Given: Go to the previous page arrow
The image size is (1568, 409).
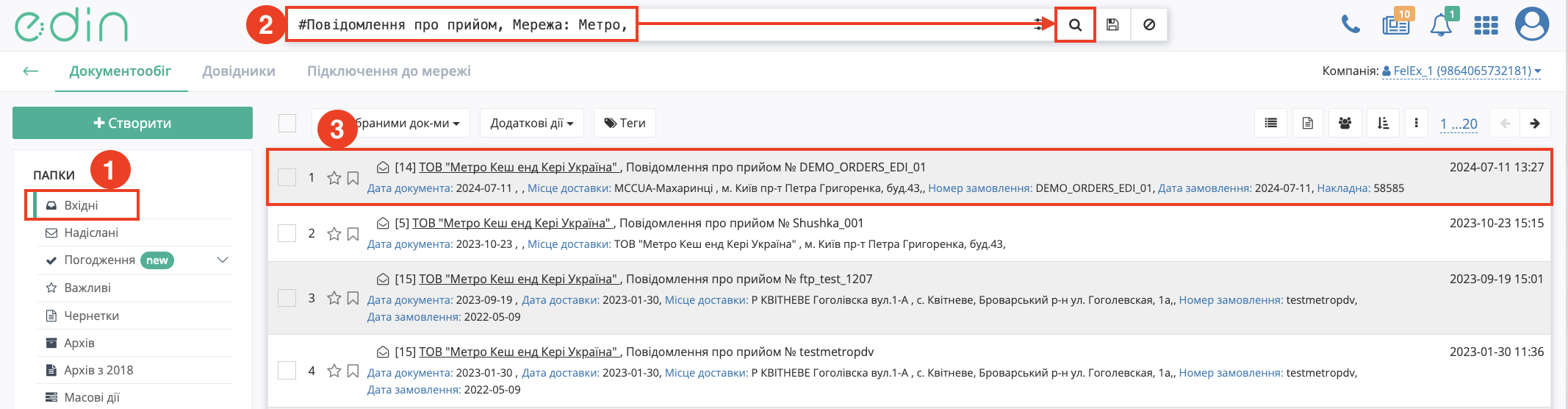Looking at the screenshot, I should pos(1505,123).
